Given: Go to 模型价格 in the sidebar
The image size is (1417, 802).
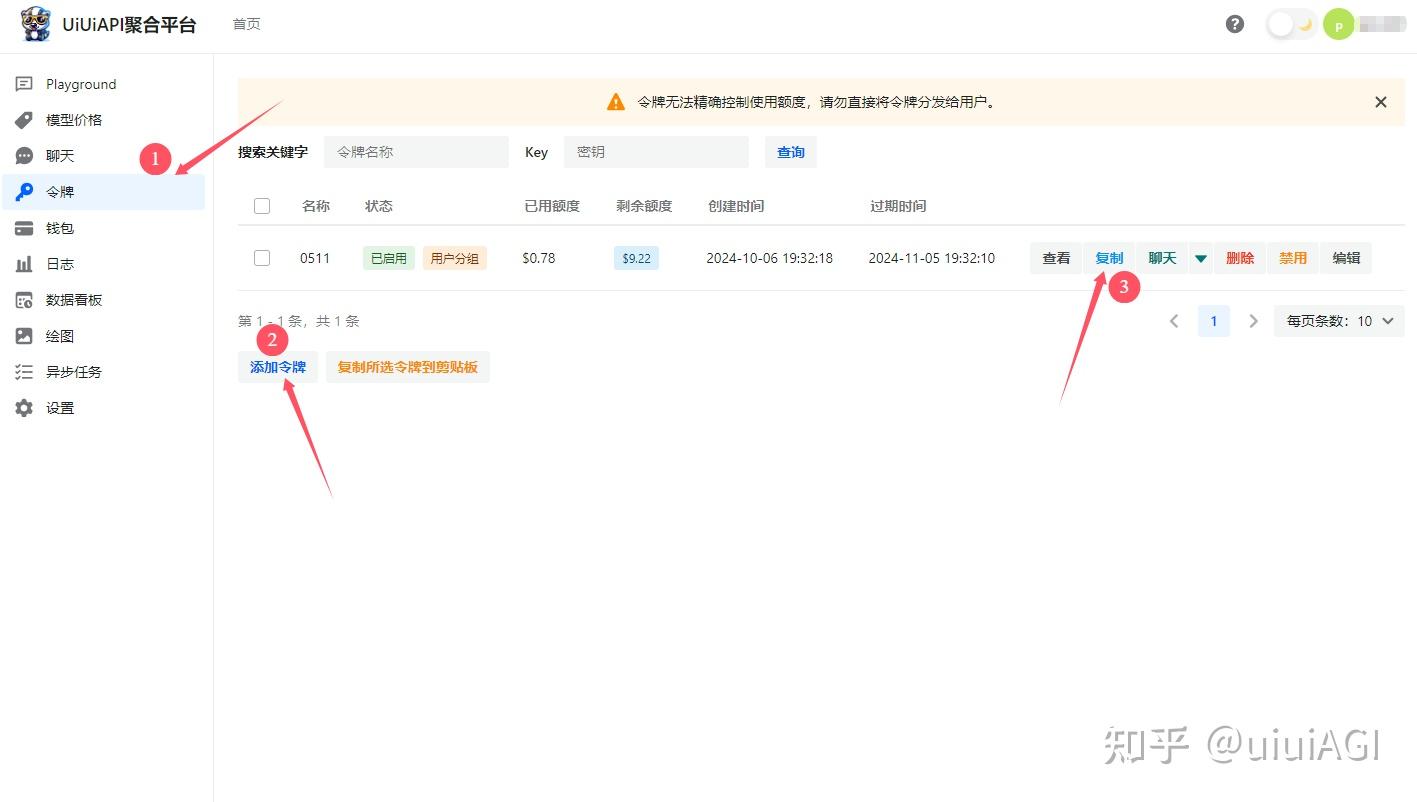Looking at the screenshot, I should [104, 120].
